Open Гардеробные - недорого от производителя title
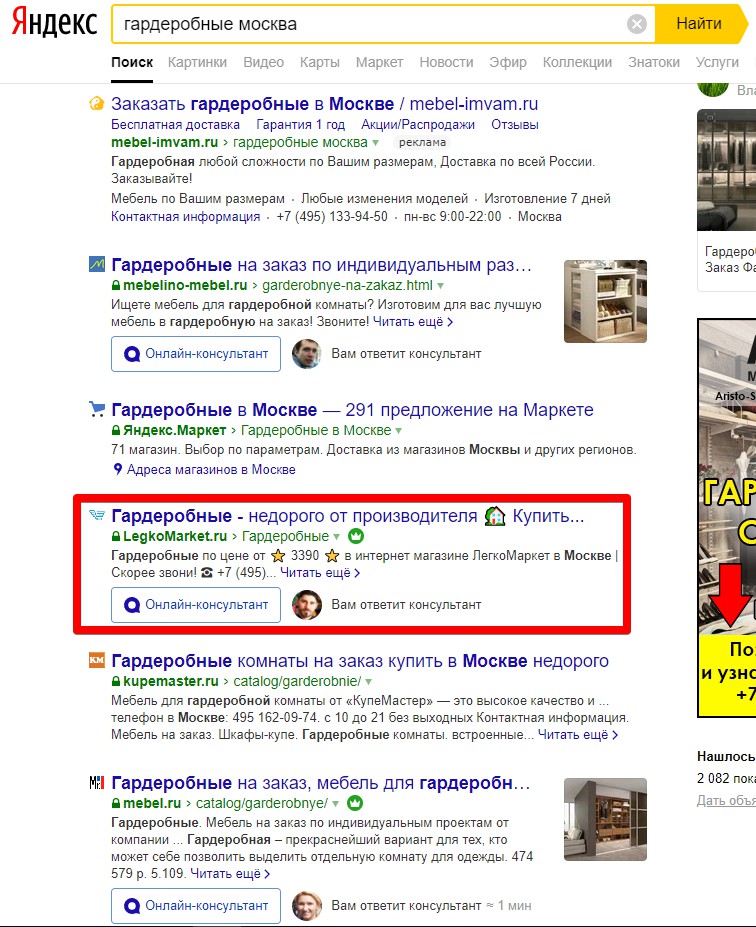Viewport: 756px width, 927px height. pos(348,516)
